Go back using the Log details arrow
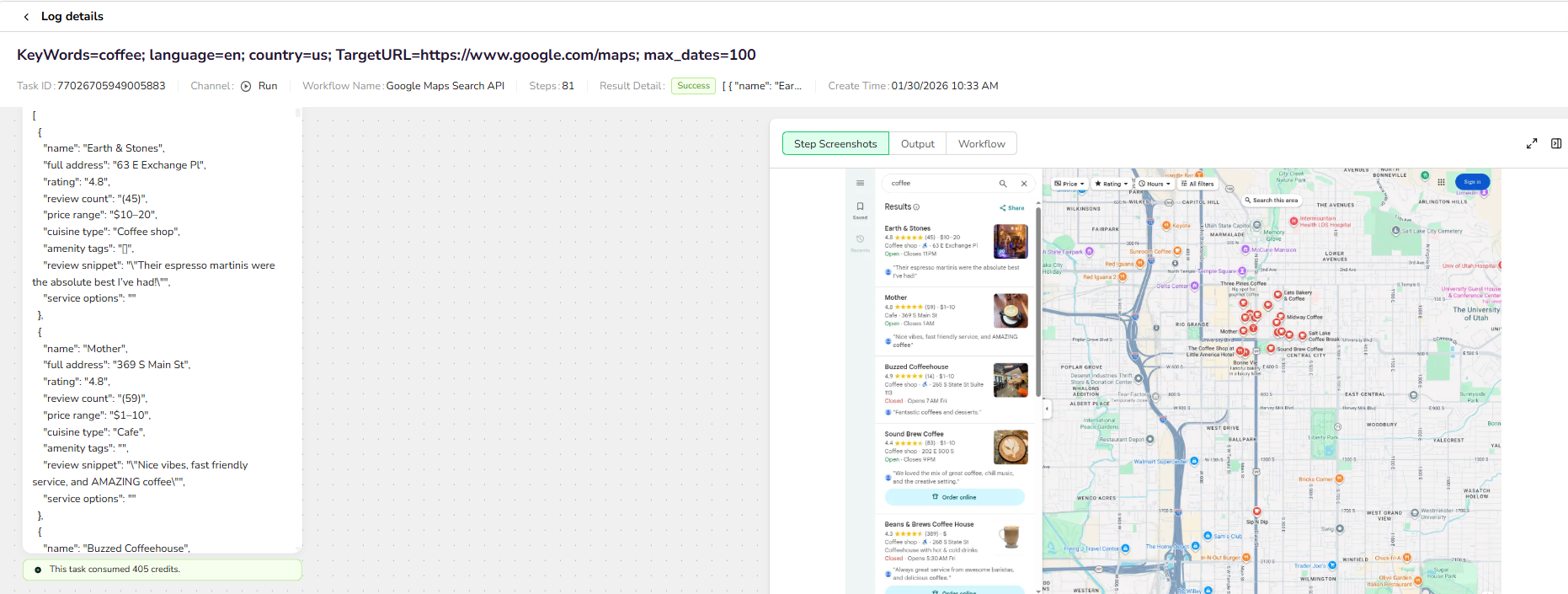This screenshot has width=1568, height=594. (x=26, y=17)
